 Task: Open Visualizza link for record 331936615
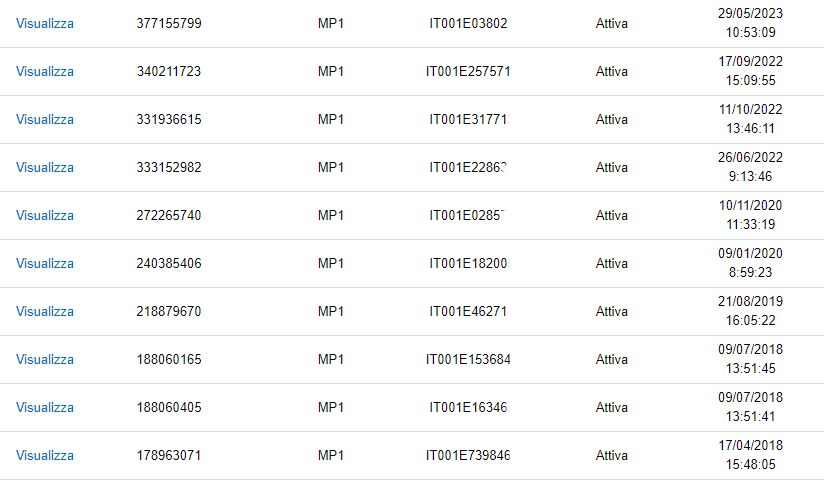click(x=45, y=119)
